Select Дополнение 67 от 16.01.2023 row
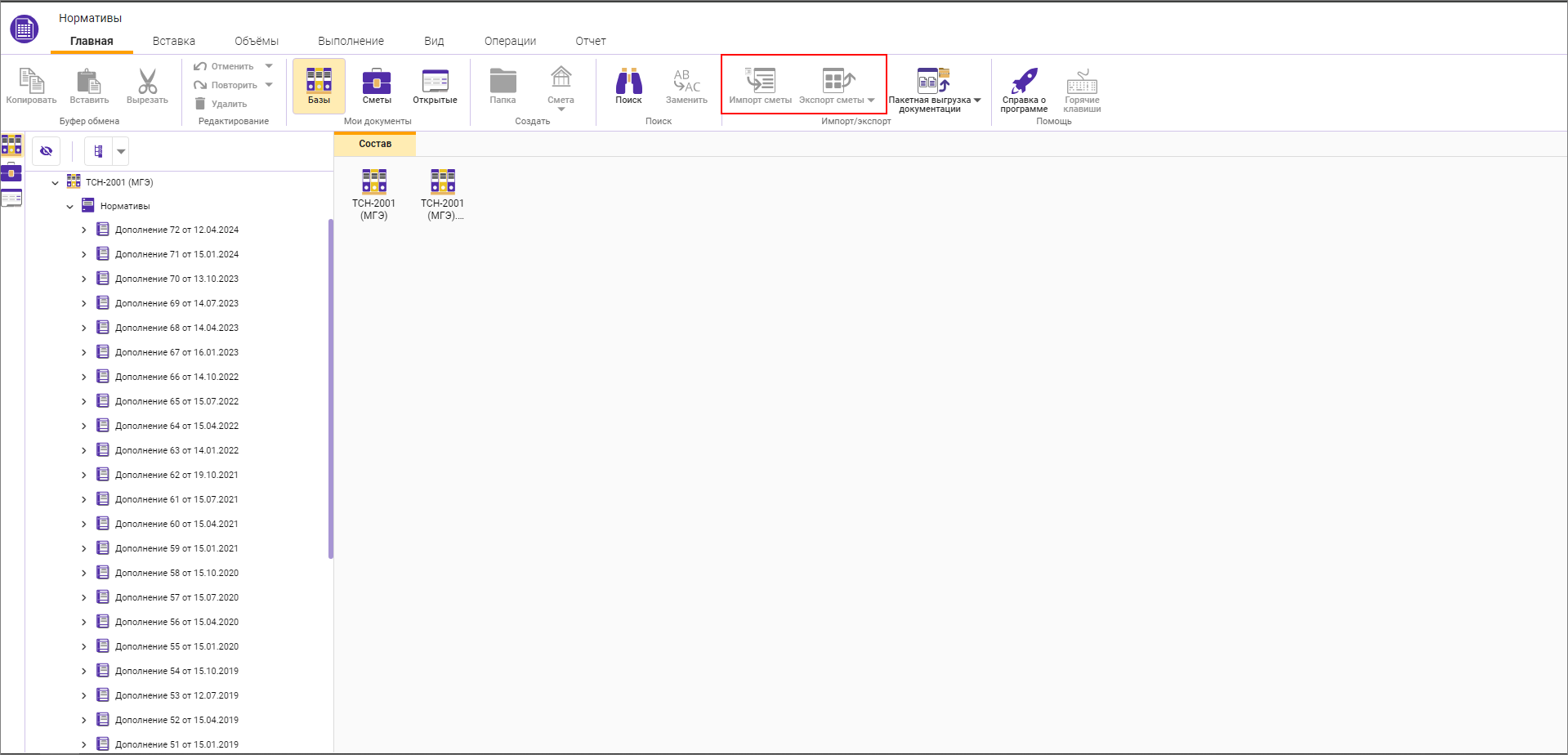 click(x=176, y=352)
